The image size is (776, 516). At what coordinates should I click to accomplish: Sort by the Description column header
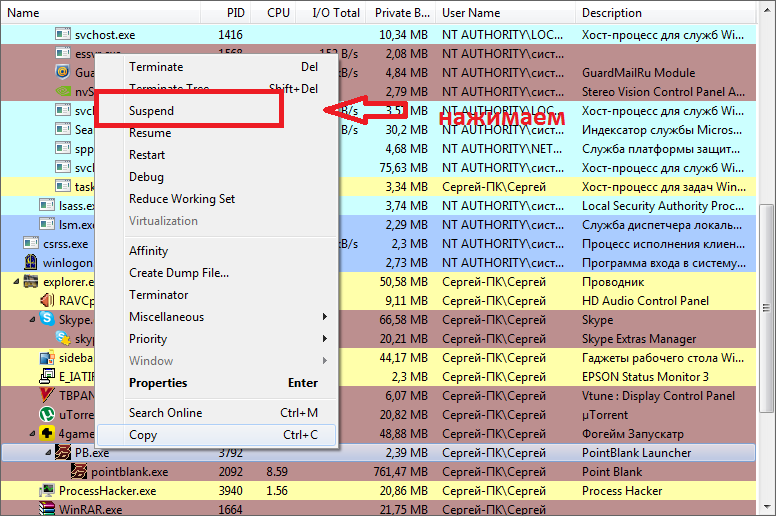666,13
